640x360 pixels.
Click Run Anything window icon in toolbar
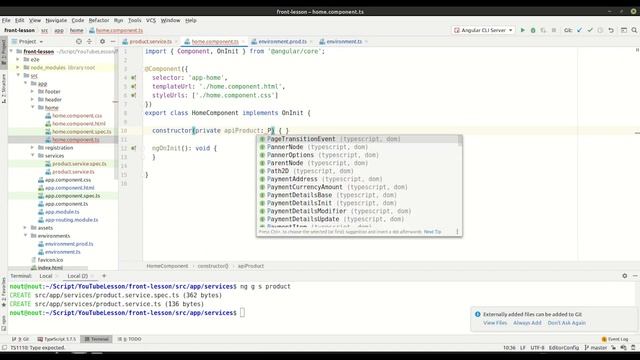pyautogui.click(x=624, y=30)
